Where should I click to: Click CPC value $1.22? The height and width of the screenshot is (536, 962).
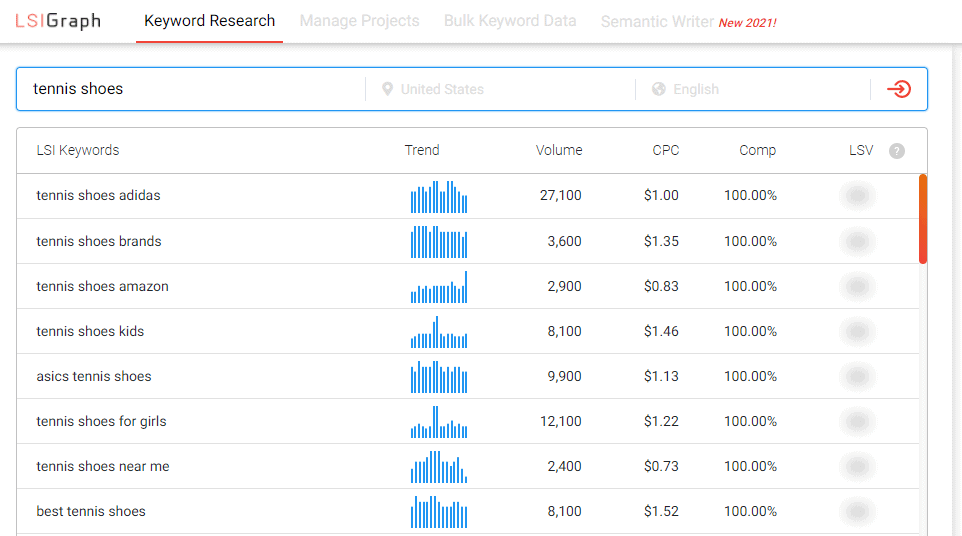[661, 421]
